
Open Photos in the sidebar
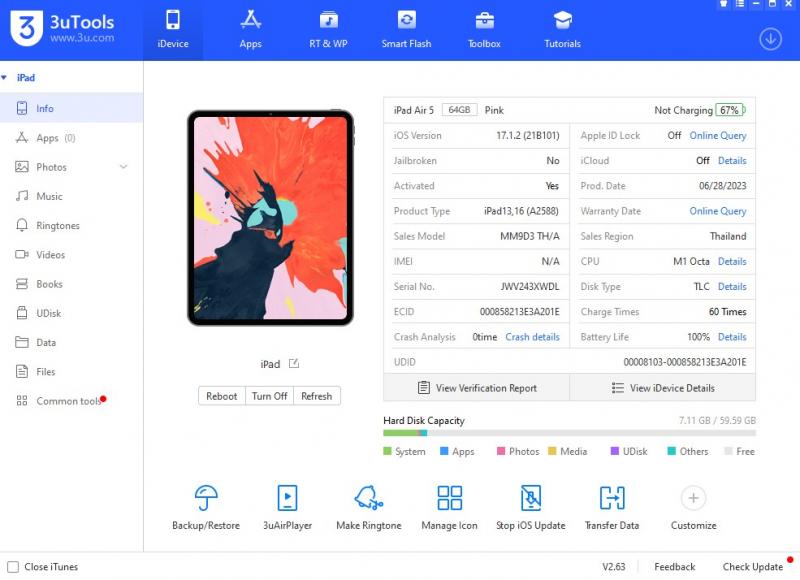coord(51,167)
